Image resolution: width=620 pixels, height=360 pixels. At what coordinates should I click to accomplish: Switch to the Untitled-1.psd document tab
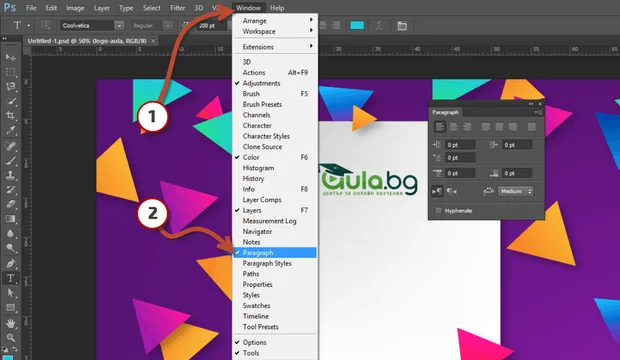87,41
